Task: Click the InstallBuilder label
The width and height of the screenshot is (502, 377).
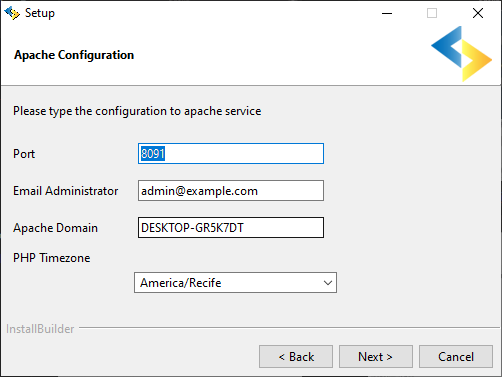Action: pyautogui.click(x=40, y=329)
